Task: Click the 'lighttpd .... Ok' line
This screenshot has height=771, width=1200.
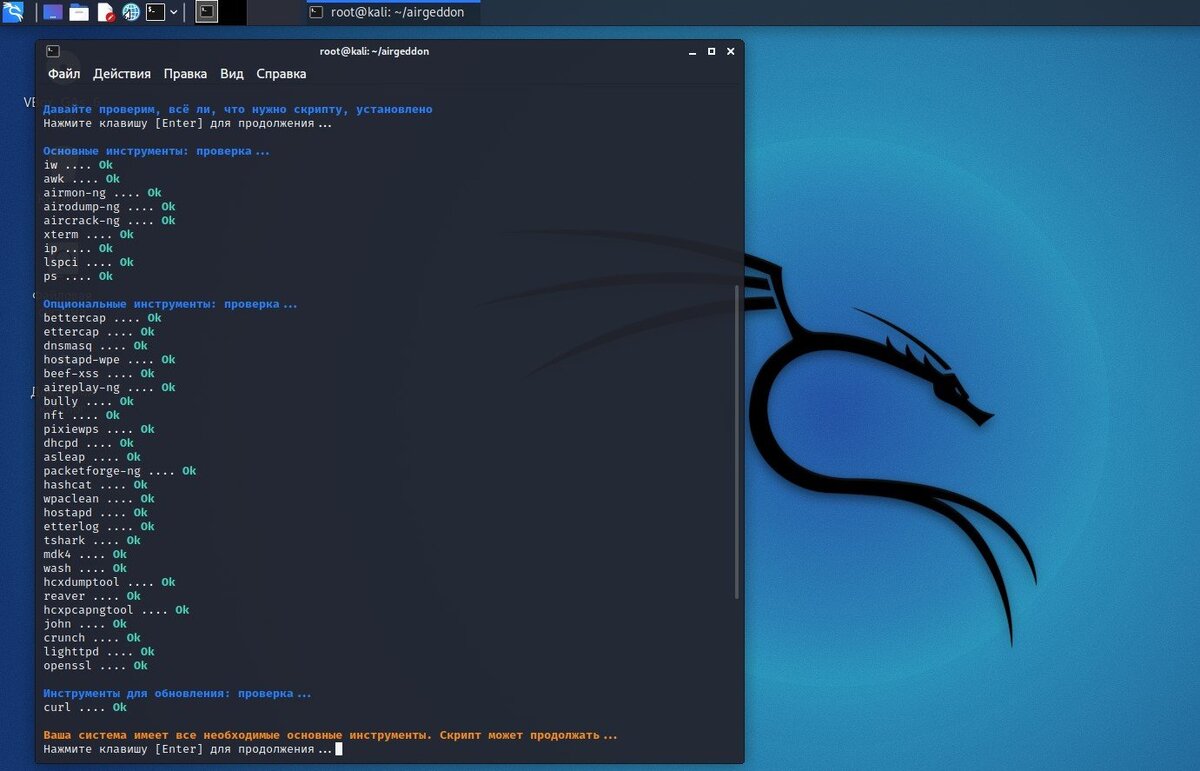Action: tap(99, 652)
